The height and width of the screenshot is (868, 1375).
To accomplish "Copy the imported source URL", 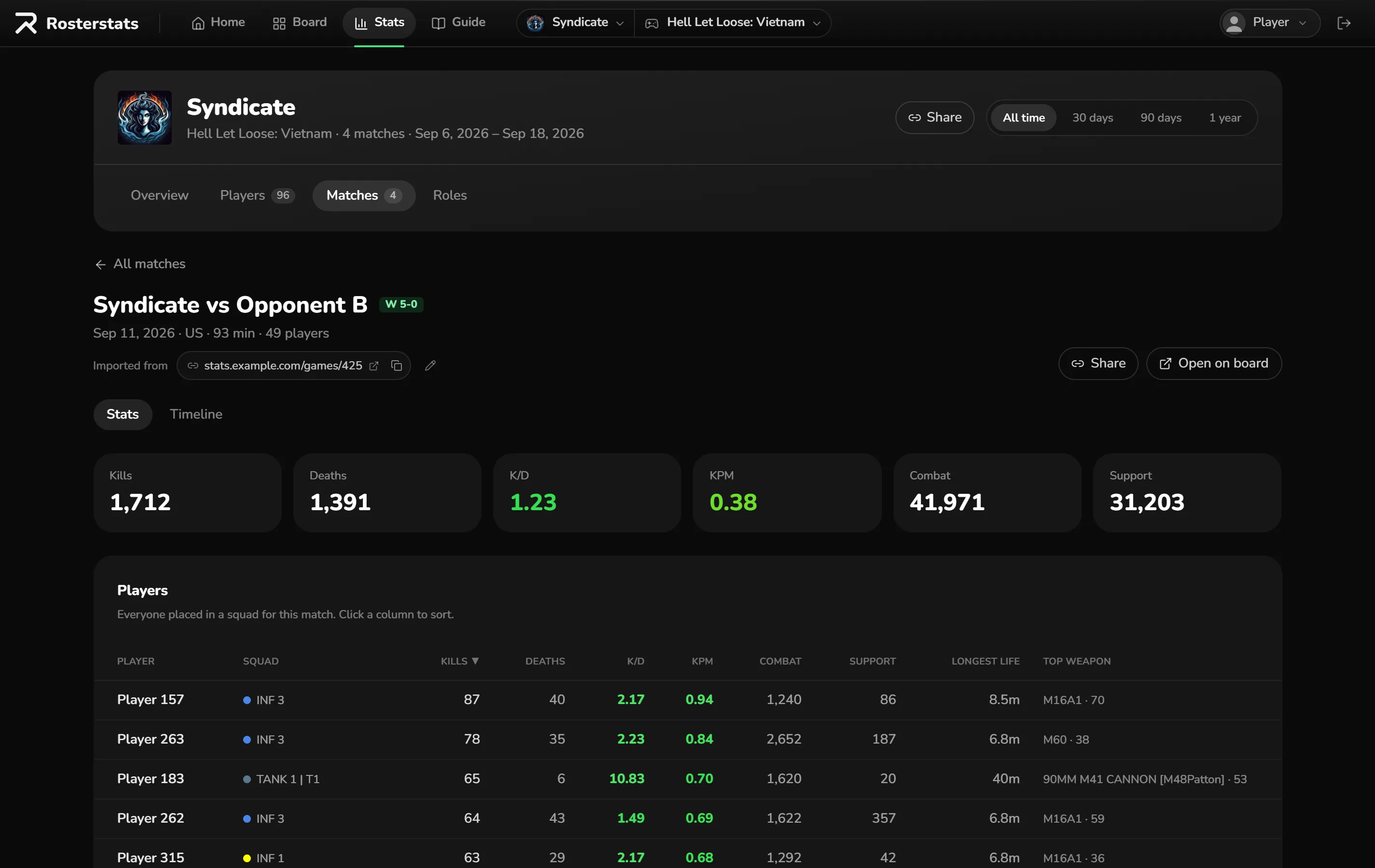I will coord(396,366).
